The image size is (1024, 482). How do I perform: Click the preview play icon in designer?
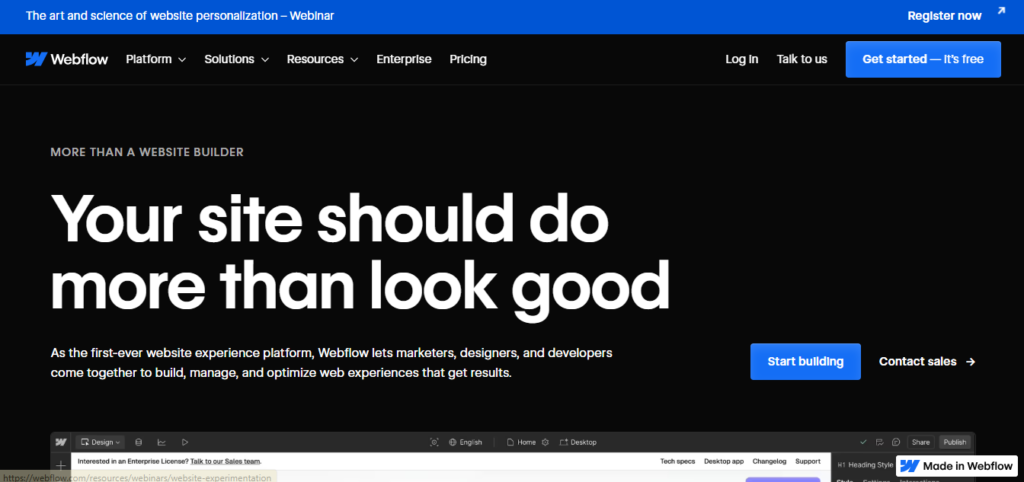pos(185,442)
